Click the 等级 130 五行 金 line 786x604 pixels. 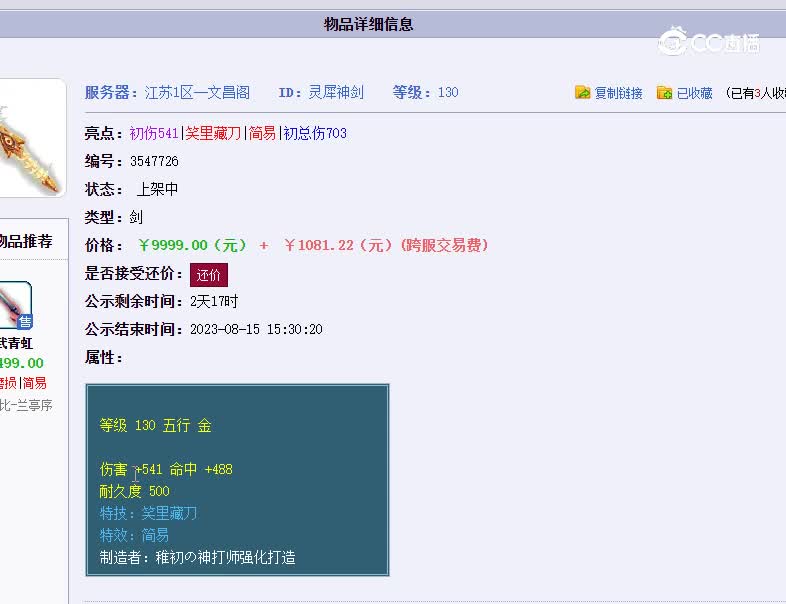(x=155, y=426)
